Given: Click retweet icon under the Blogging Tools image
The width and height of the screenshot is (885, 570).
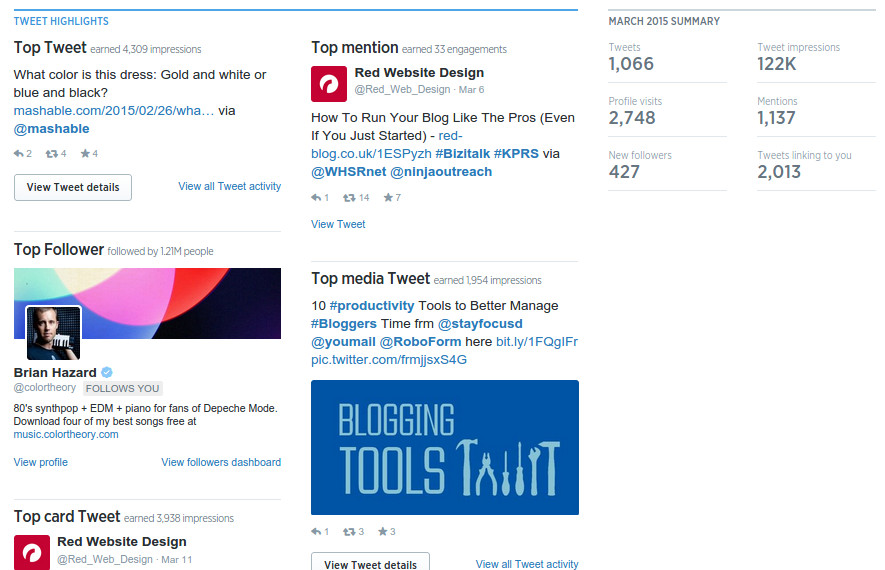Looking at the screenshot, I should click(349, 532).
